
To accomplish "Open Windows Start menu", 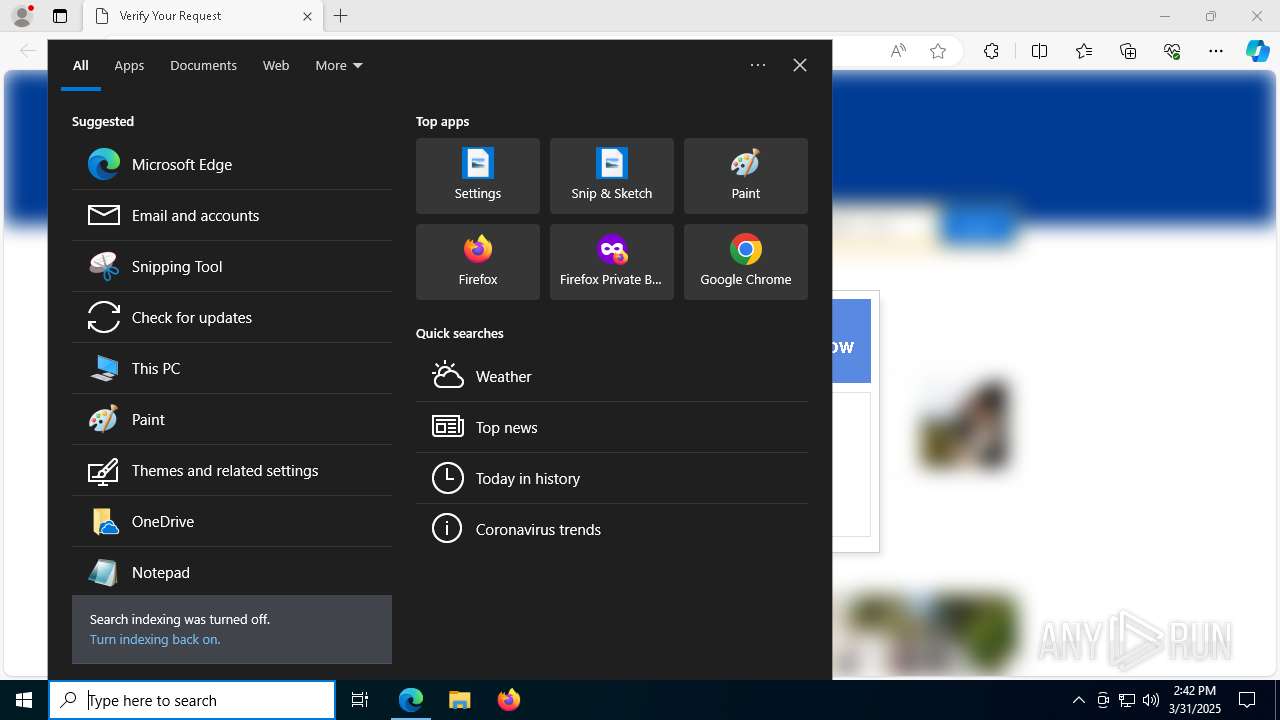I will tap(24, 700).
